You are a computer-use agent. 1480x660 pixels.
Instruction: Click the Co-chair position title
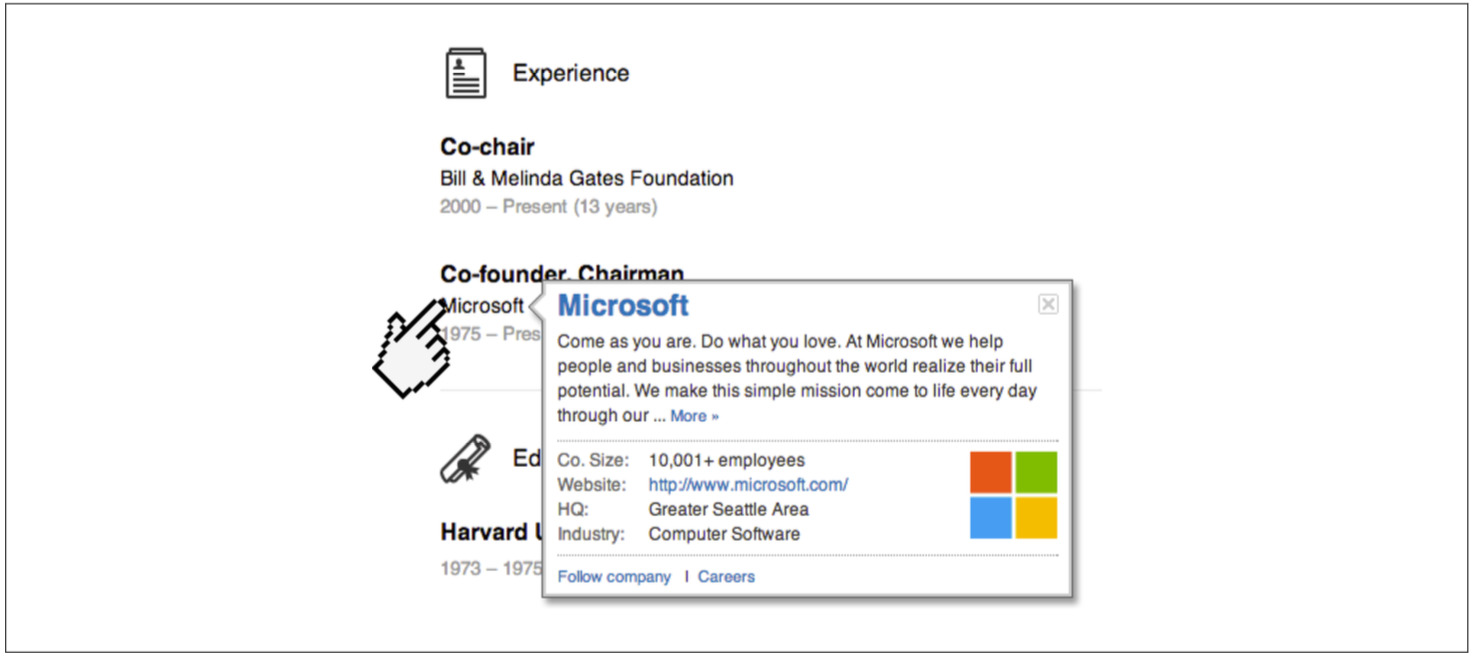[x=487, y=147]
